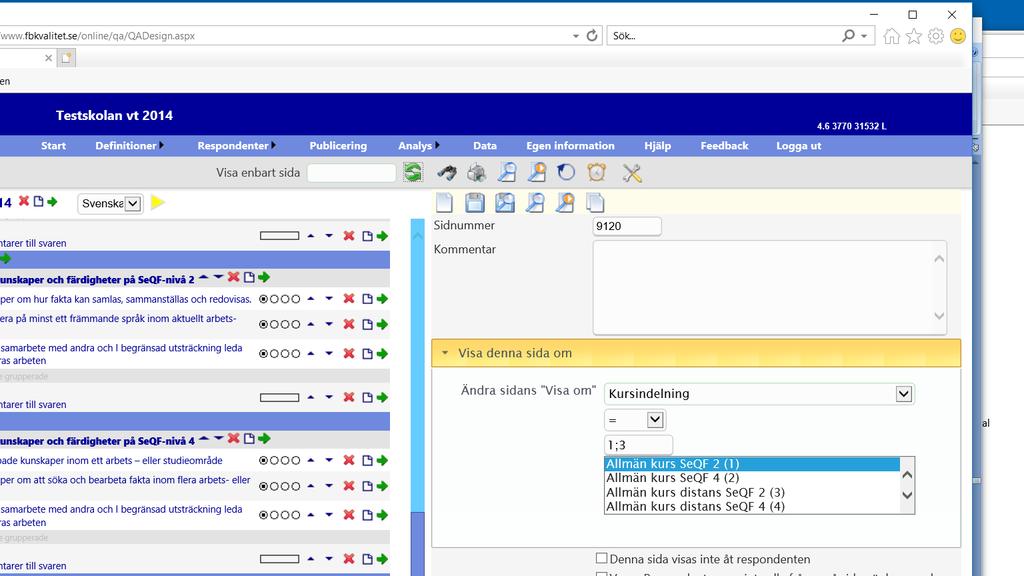
Task: Click the browser home icon
Action: tap(891, 36)
